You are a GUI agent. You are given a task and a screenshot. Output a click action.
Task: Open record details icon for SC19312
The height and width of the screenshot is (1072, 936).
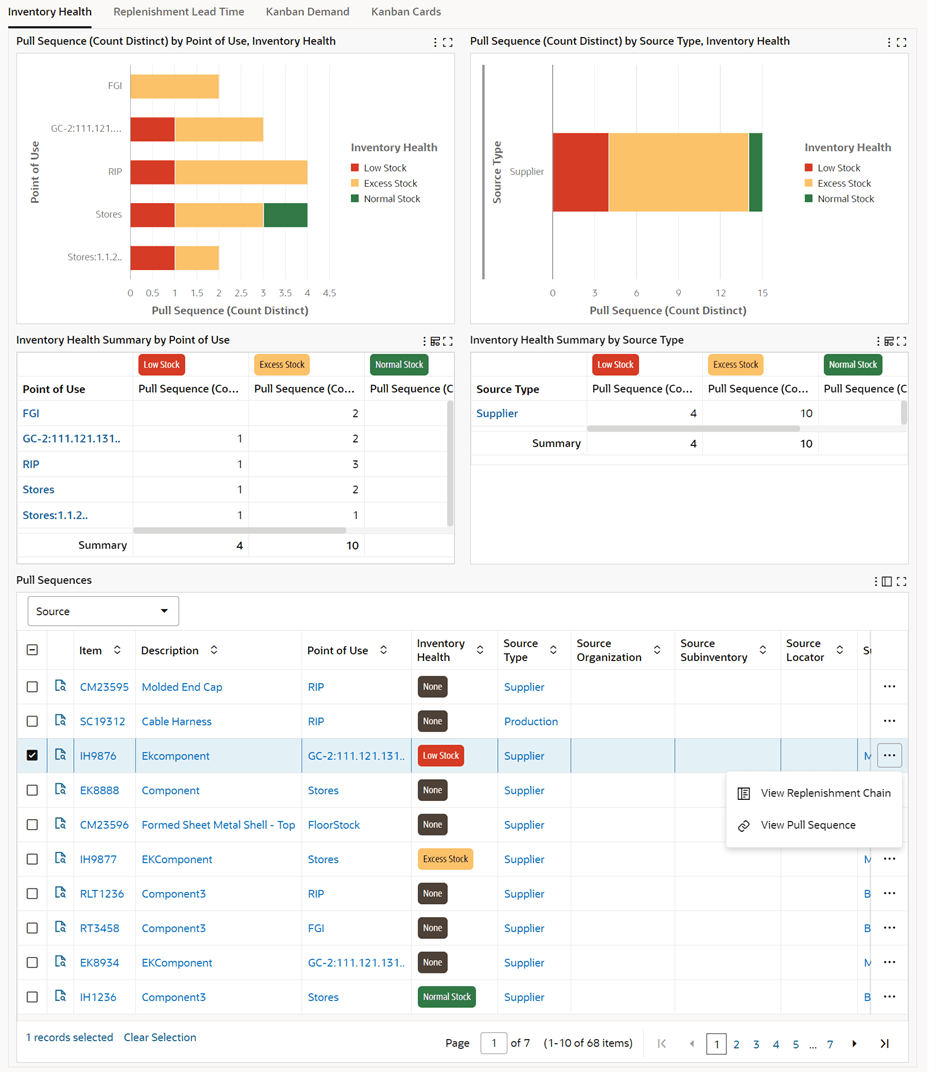tap(60, 720)
